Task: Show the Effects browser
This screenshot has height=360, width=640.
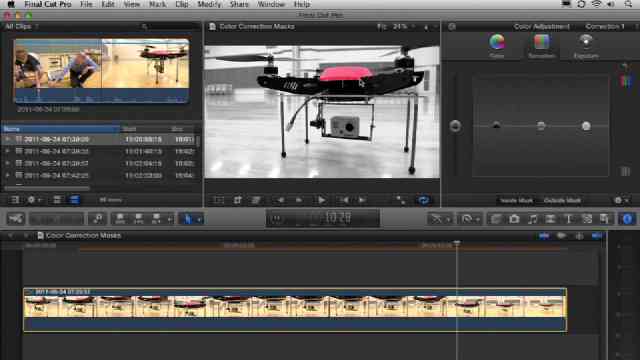Action: [x=496, y=219]
